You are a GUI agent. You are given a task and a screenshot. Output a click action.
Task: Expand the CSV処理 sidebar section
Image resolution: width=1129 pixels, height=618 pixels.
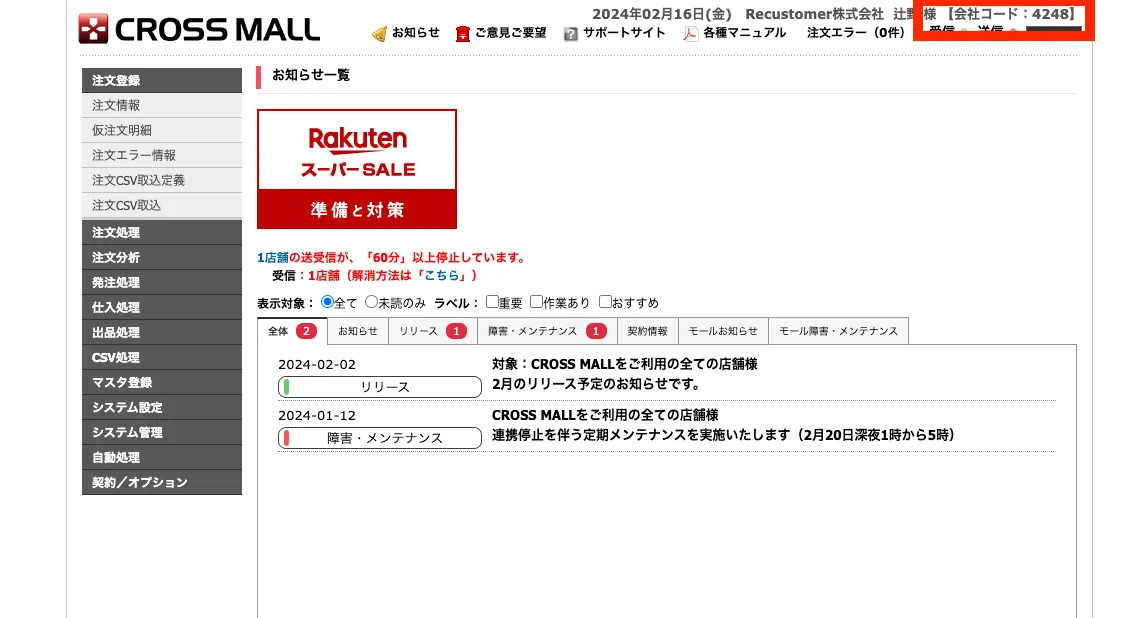[x=162, y=357]
